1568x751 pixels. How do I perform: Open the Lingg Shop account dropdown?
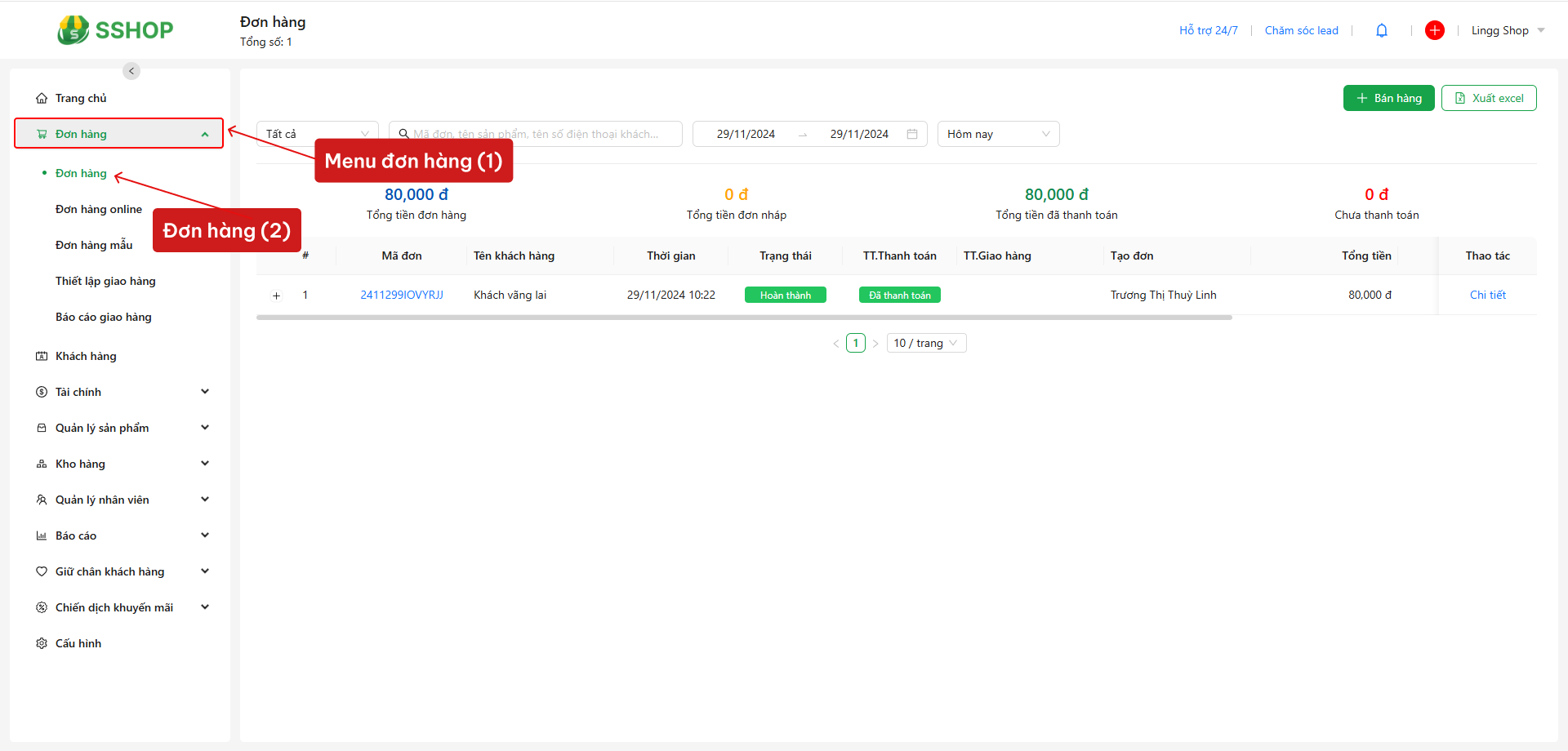pyautogui.click(x=1508, y=30)
